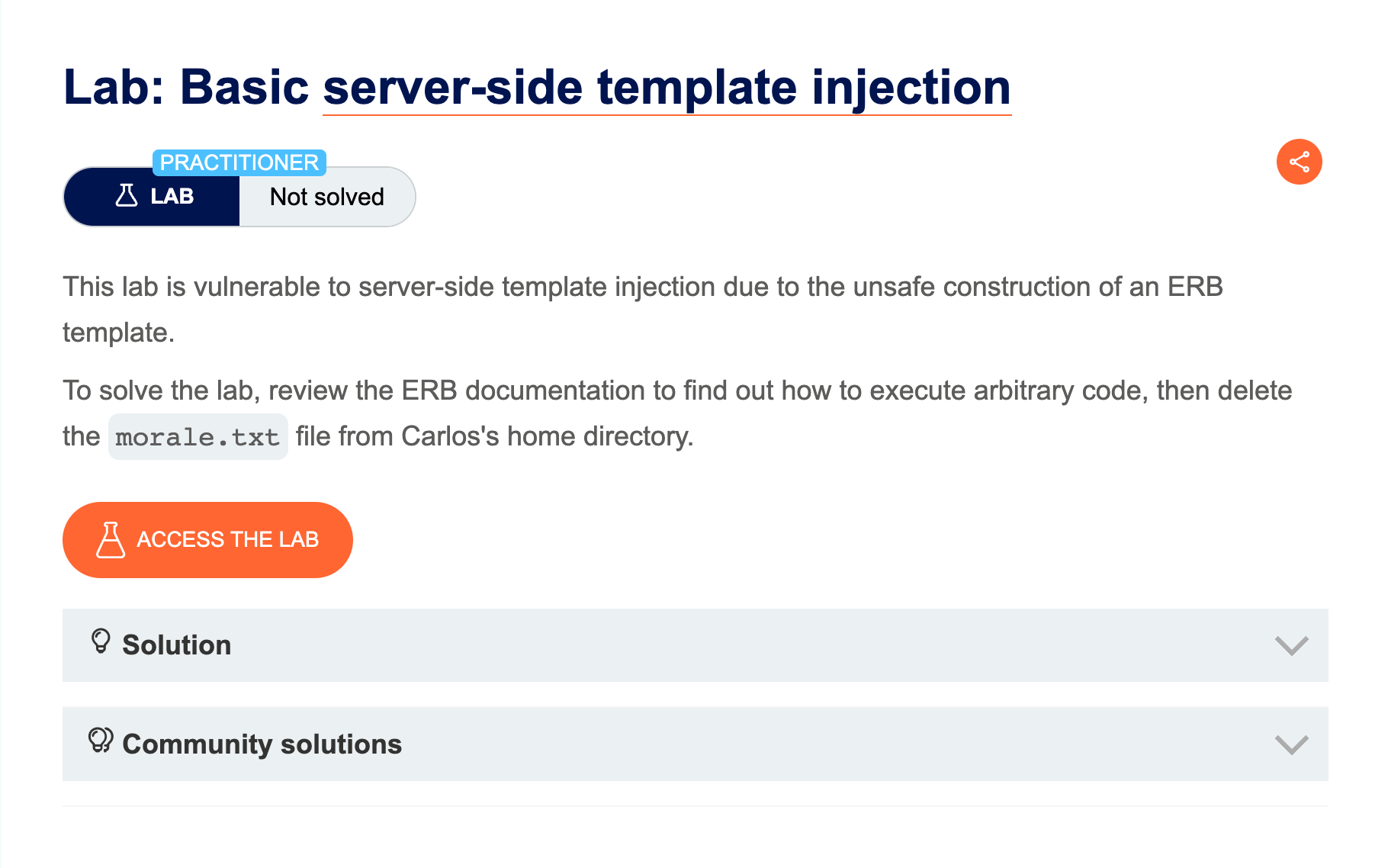This screenshot has height=868, width=1388.
Task: Follow the "server-side template injection" title link
Action: (x=667, y=87)
